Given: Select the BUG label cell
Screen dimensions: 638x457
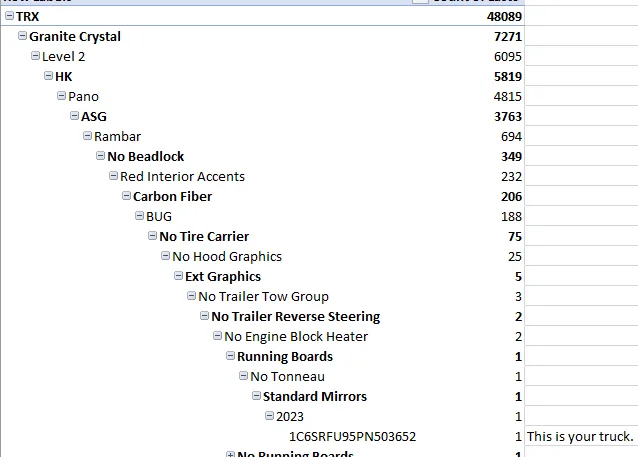Looking at the screenshot, I should click(x=159, y=216).
